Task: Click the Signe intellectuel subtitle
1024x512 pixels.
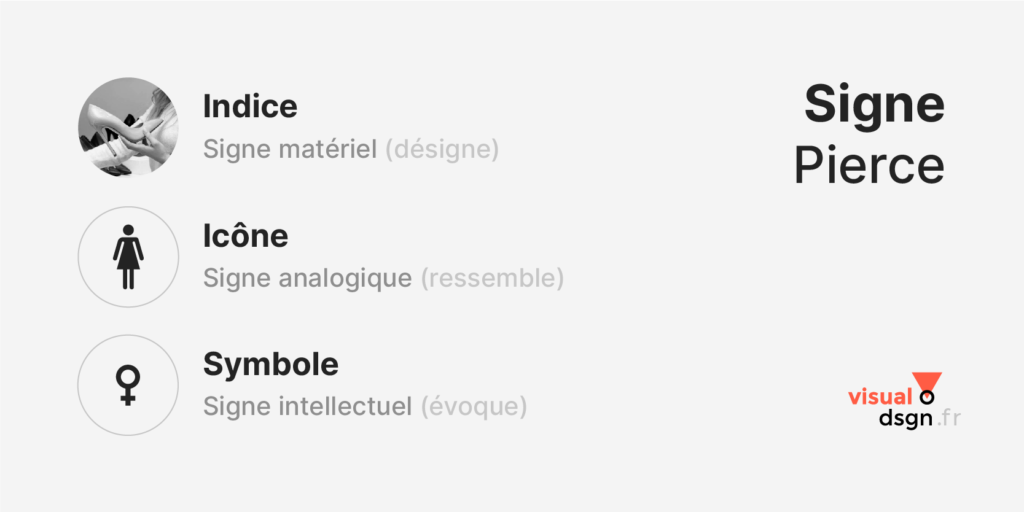Action: pyautogui.click(x=308, y=407)
